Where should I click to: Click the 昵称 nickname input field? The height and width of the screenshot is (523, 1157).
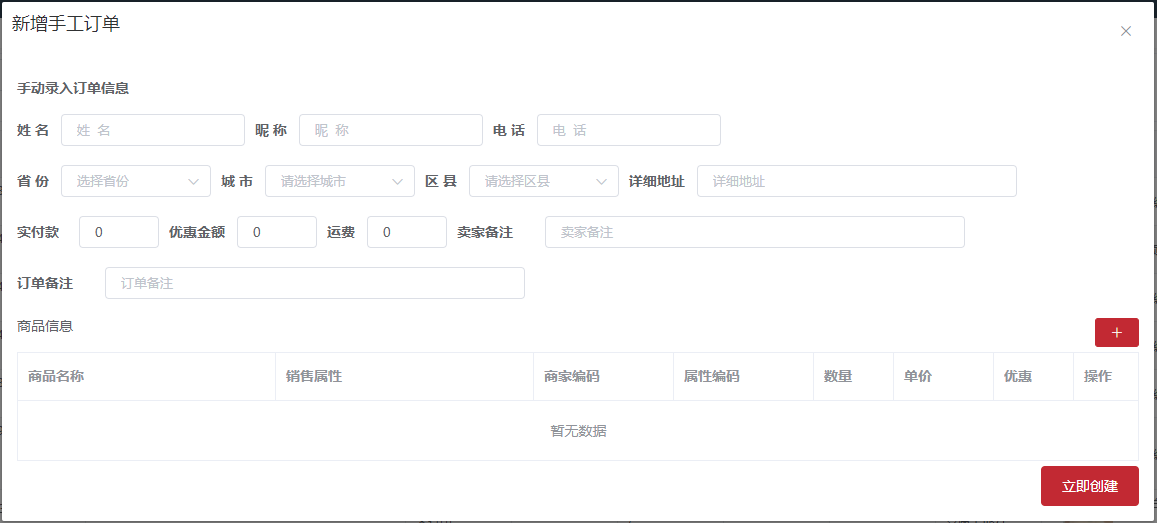click(391, 130)
